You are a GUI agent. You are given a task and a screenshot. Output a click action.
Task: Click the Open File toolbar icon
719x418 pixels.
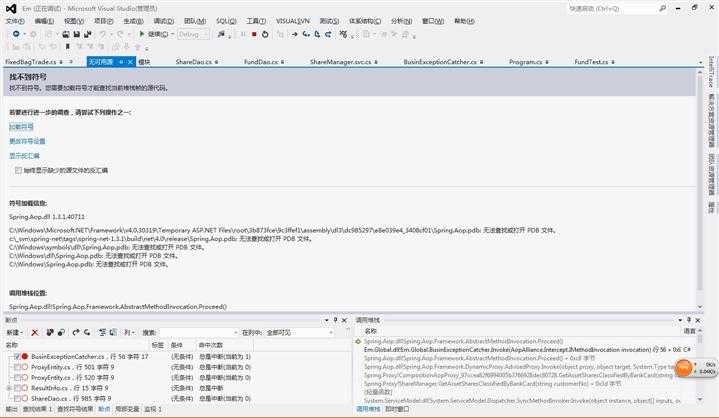[66, 34]
